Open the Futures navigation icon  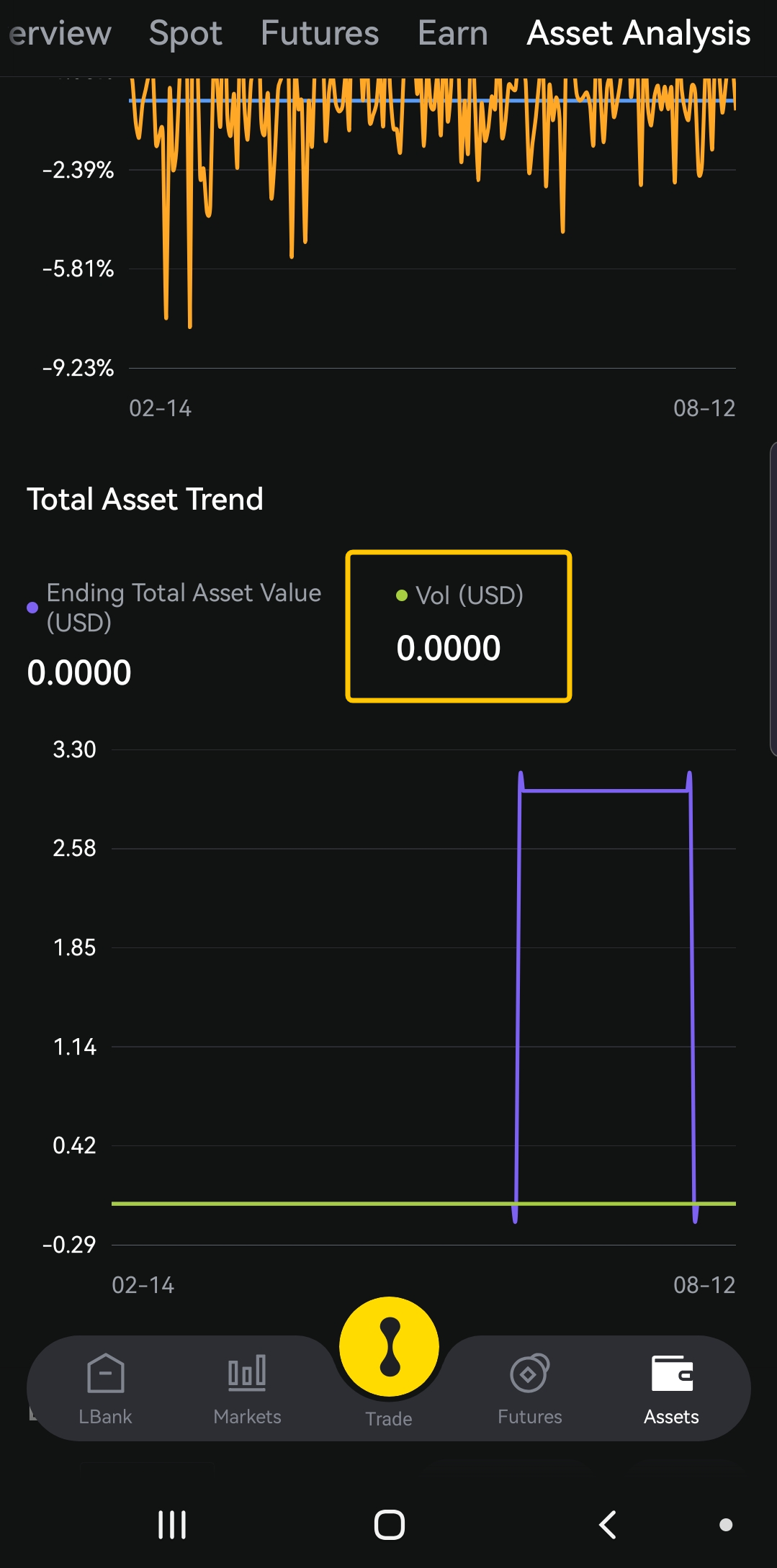529,1374
